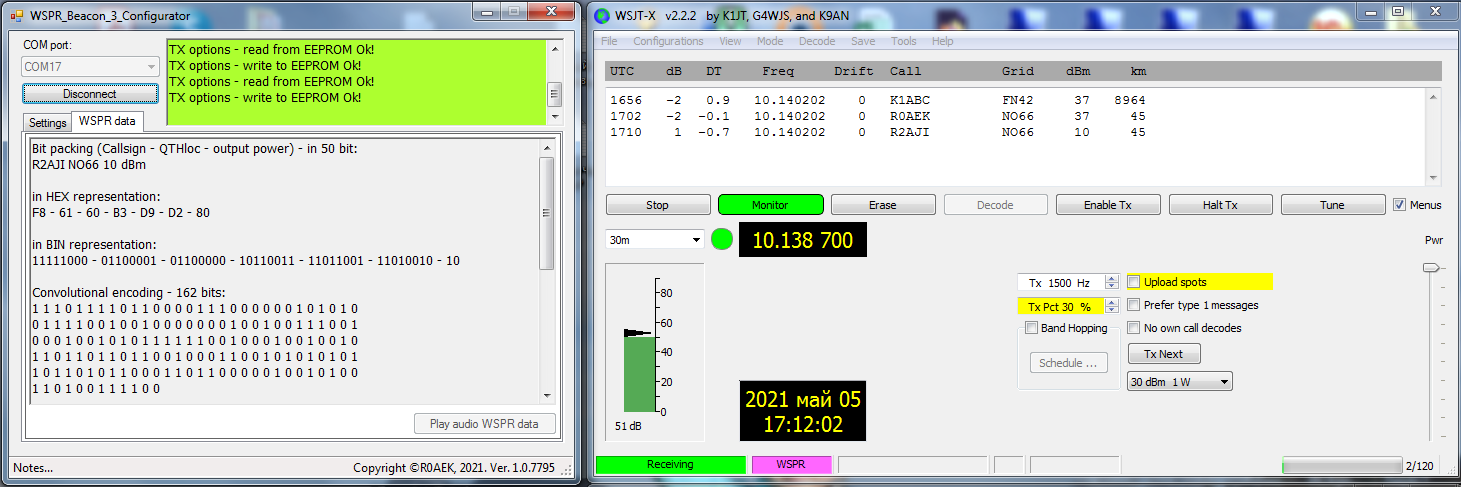Open the Tools menu
This screenshot has height=487, width=1461.
(x=903, y=41)
